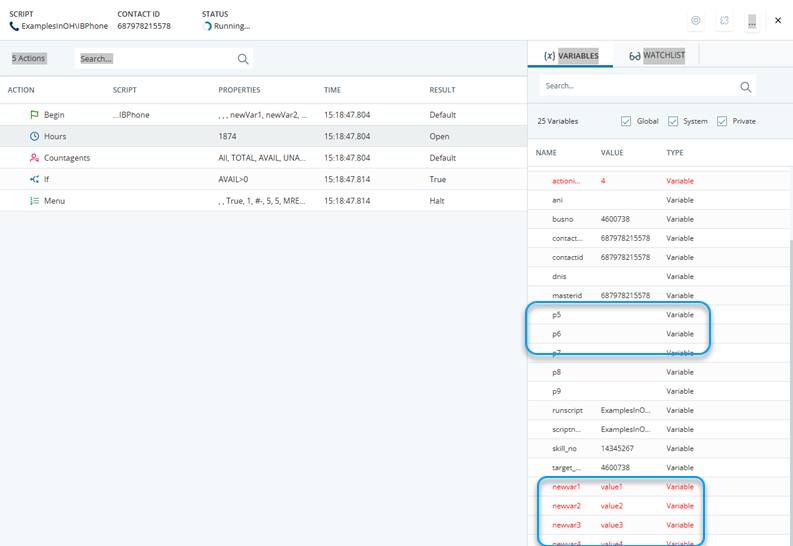This screenshot has height=546, width=793.
Task: Close the trace panel with X
Action: 778,20
